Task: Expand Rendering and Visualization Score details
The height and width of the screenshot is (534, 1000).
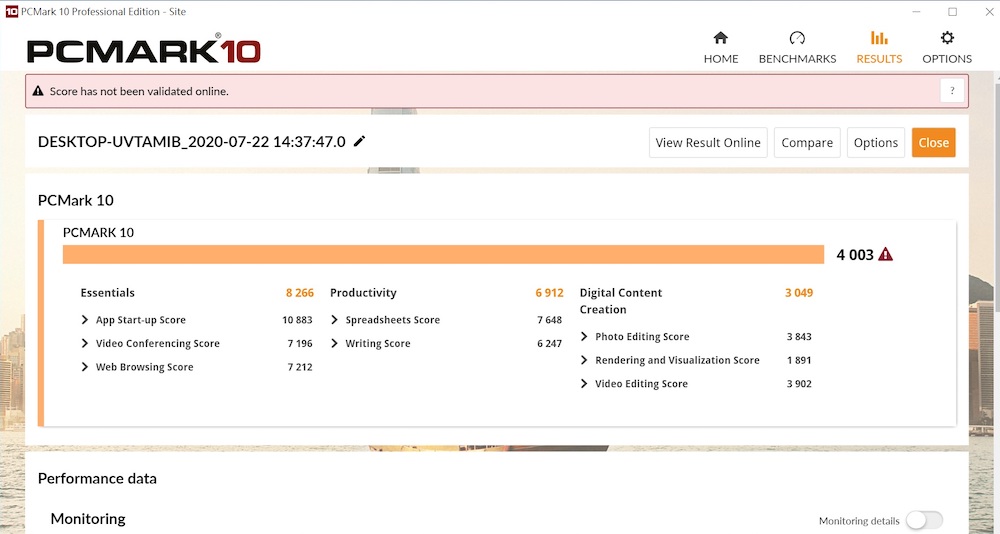Action: pos(584,360)
